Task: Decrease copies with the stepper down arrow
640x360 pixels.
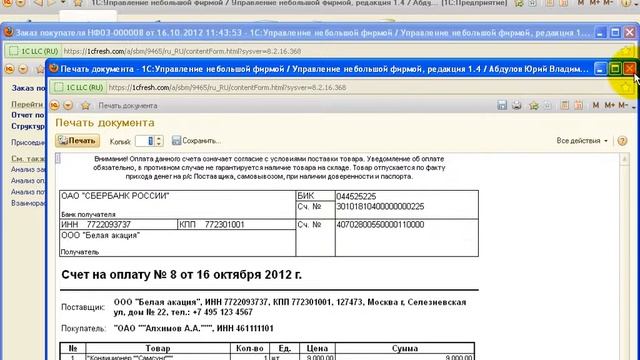Action: point(159,144)
